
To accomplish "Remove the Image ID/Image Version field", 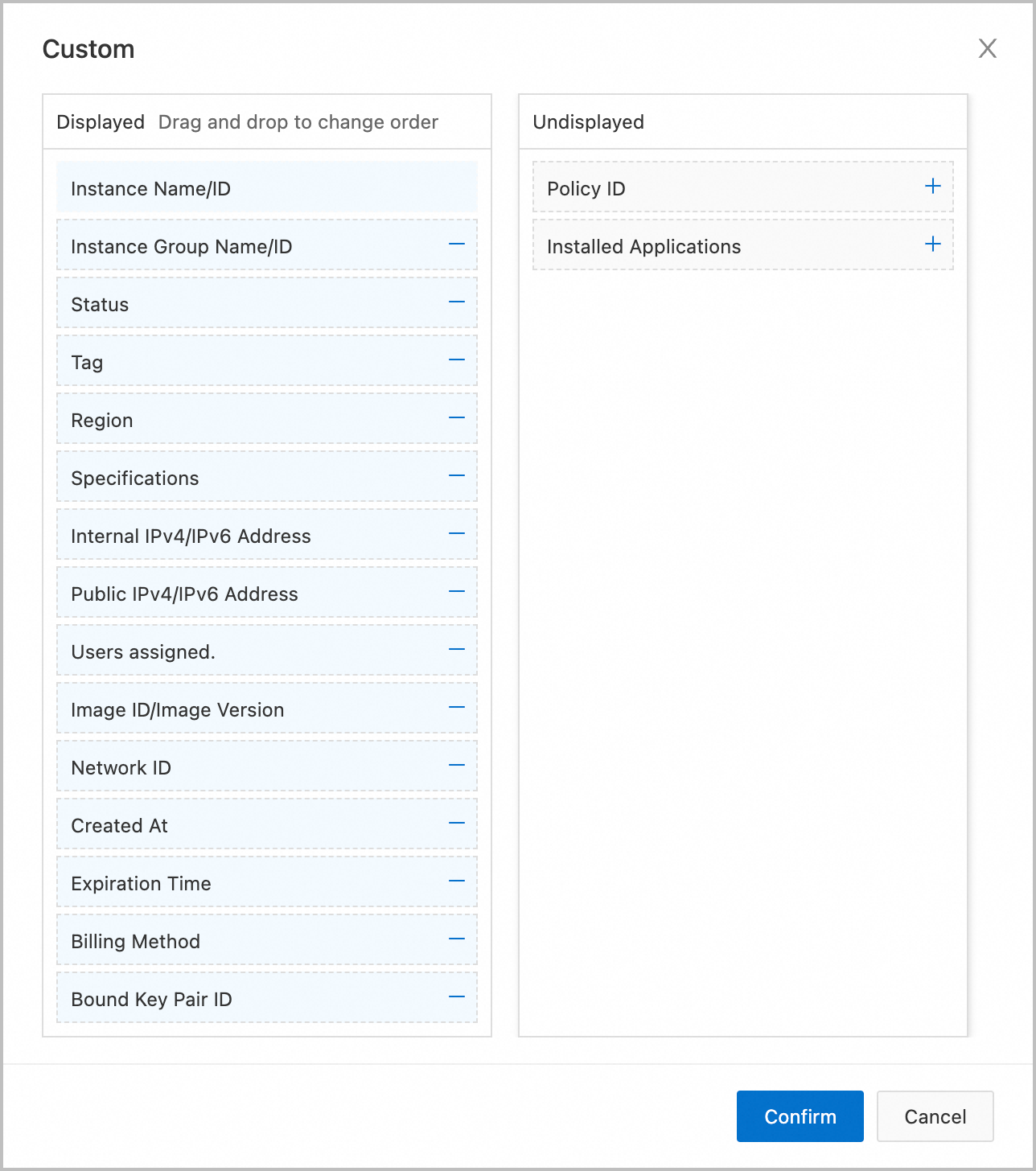I will pos(457,707).
